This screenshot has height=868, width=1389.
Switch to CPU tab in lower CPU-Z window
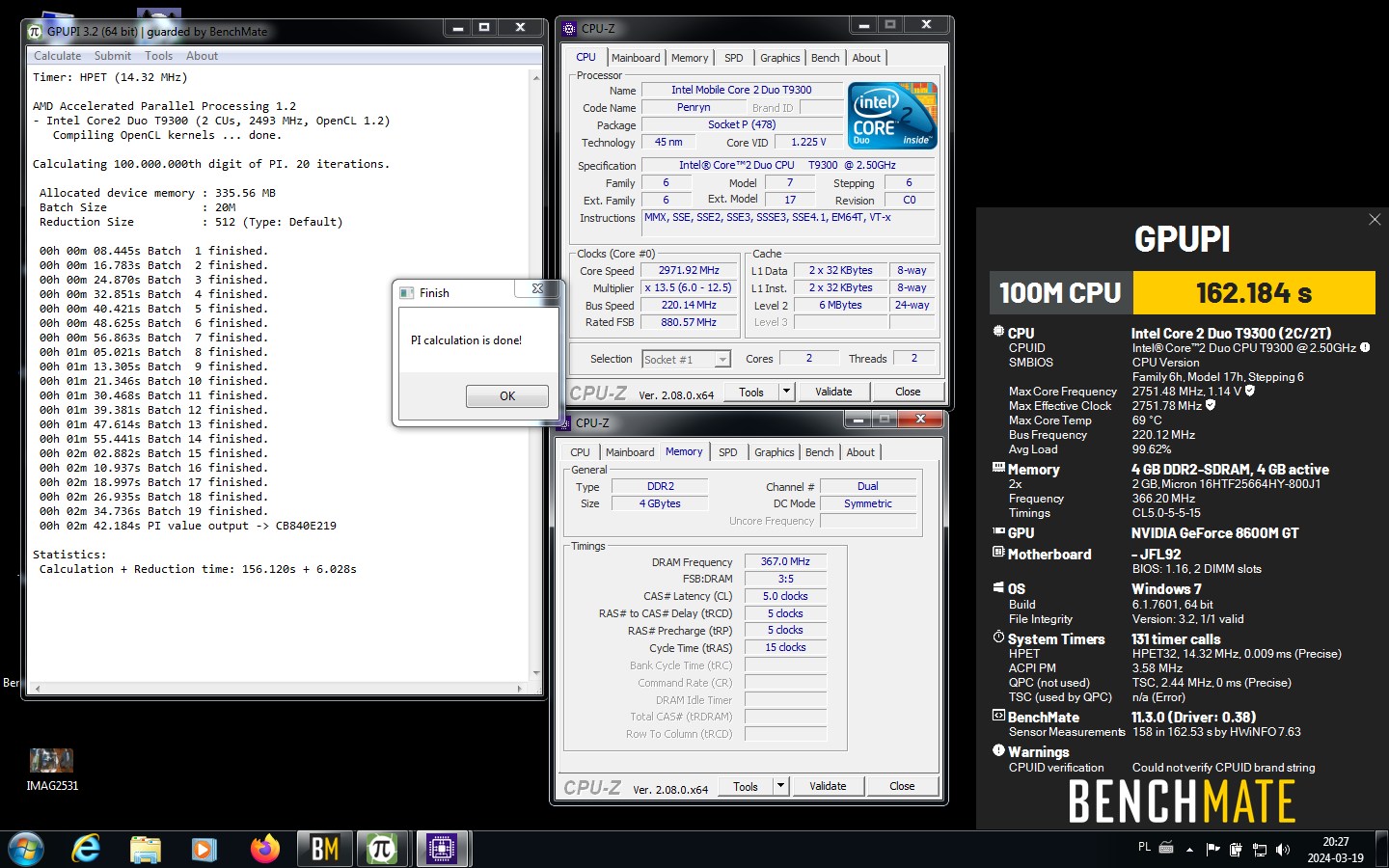point(580,452)
